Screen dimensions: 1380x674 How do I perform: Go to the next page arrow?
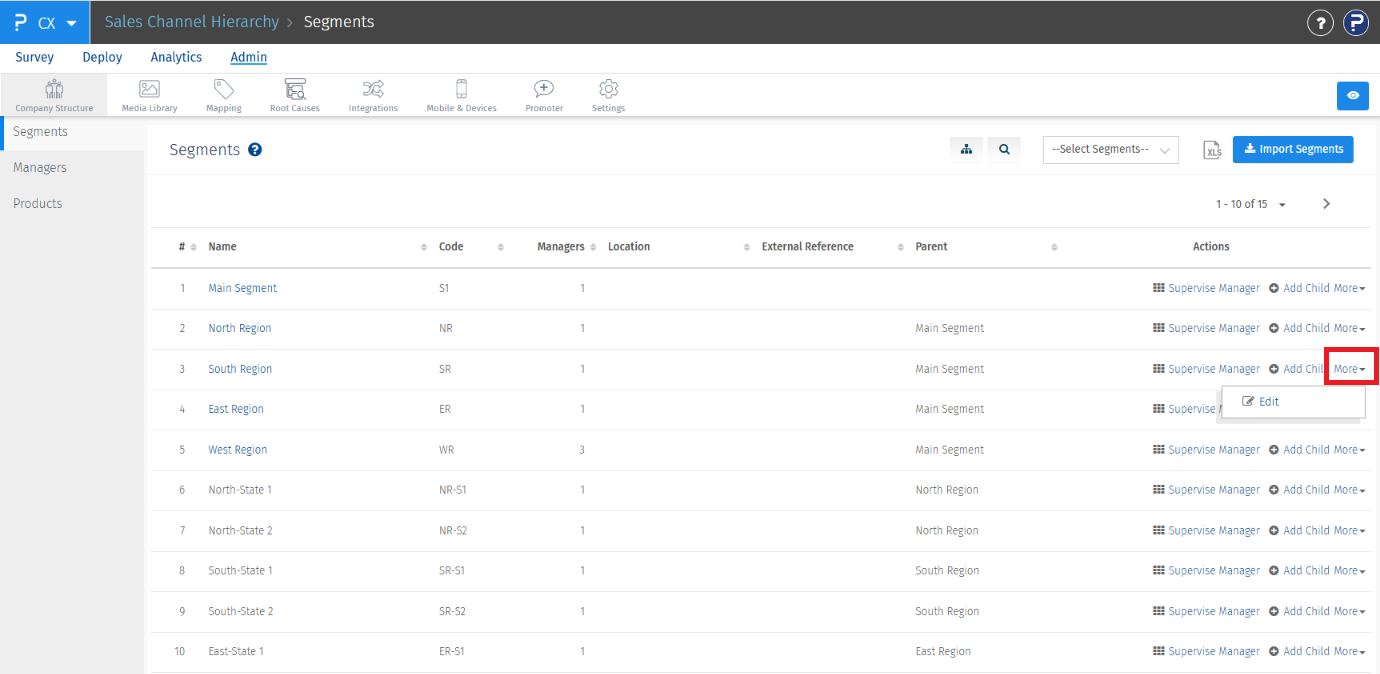[1326, 204]
